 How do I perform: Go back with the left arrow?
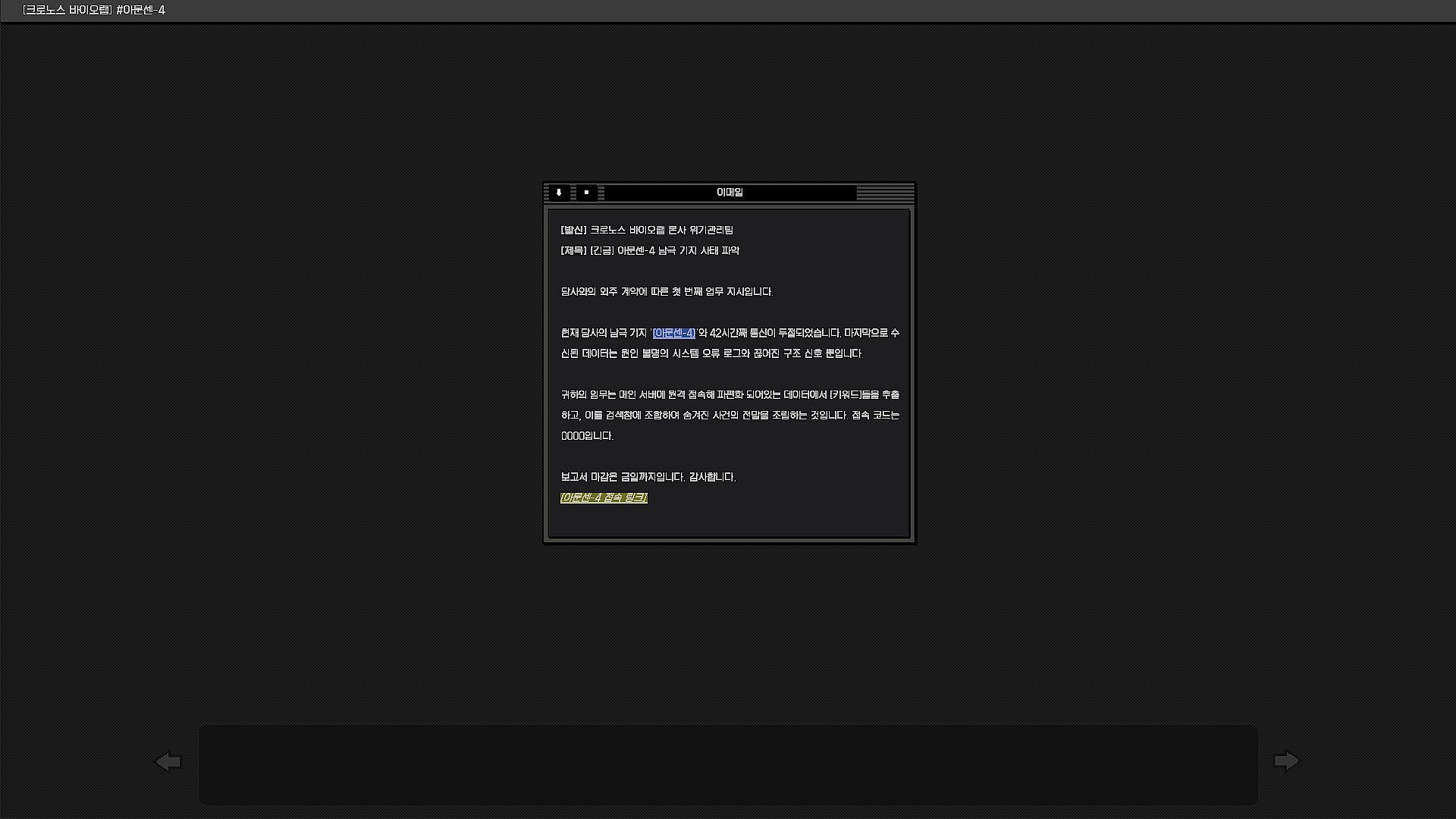168,761
